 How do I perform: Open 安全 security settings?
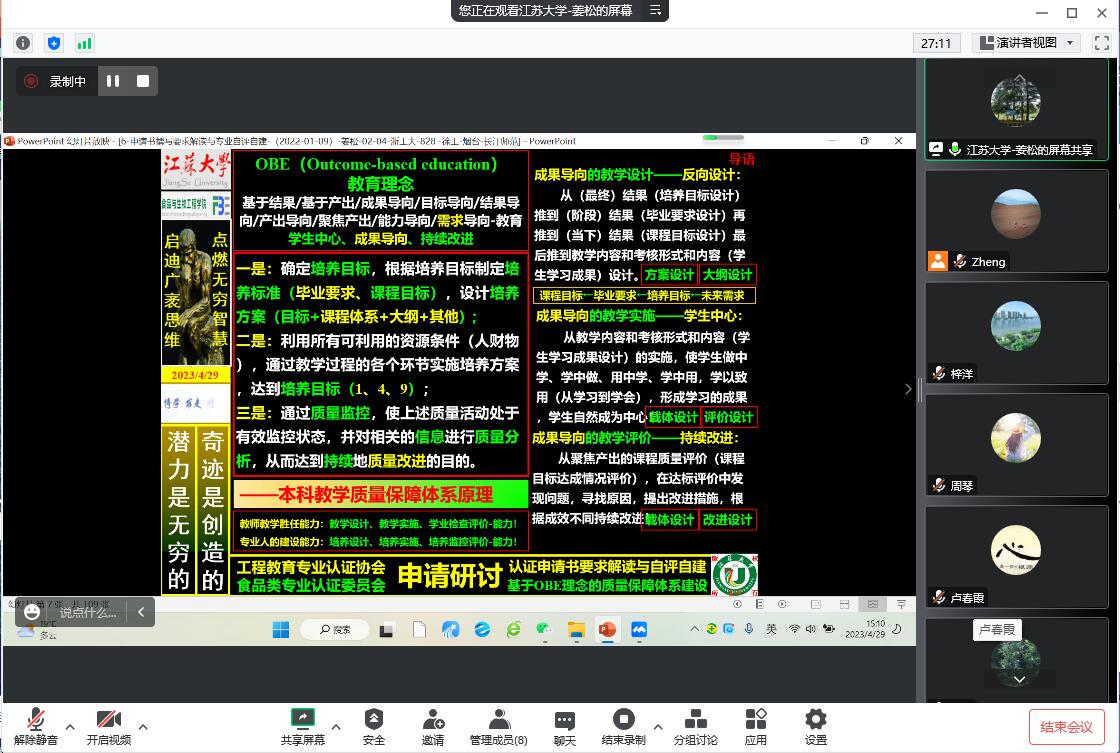(x=374, y=727)
